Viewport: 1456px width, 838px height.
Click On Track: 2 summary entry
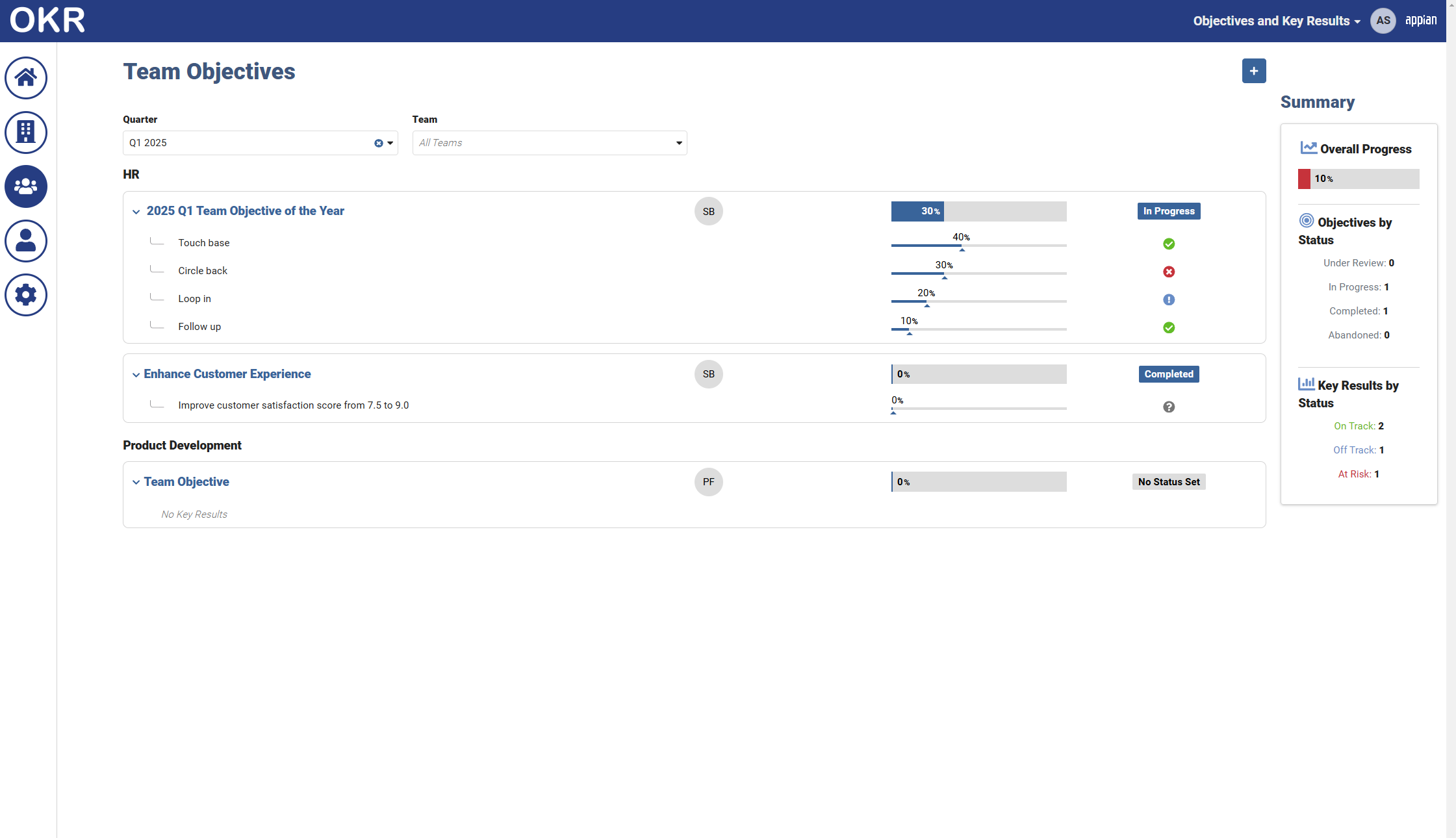coord(1359,426)
